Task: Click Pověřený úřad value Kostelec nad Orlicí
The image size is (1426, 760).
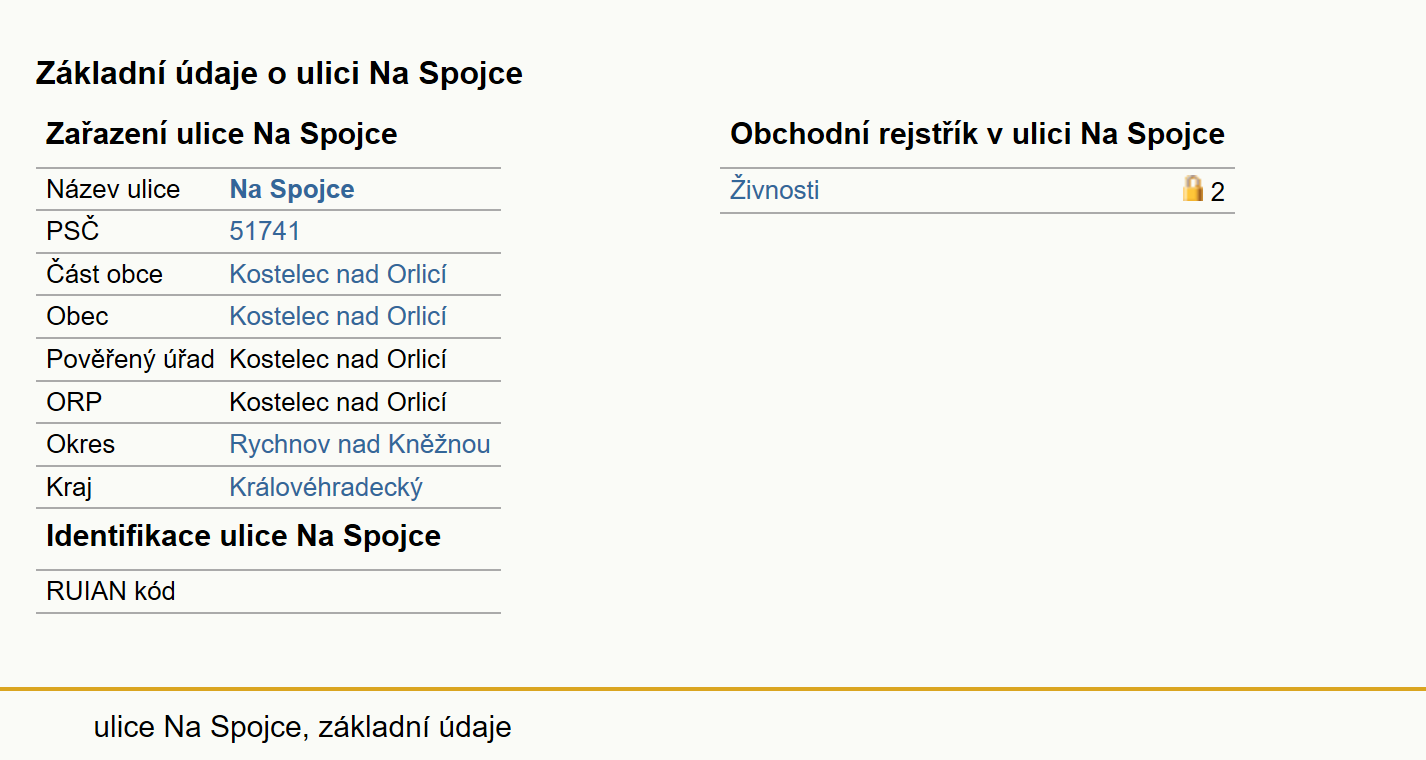Action: [x=338, y=359]
